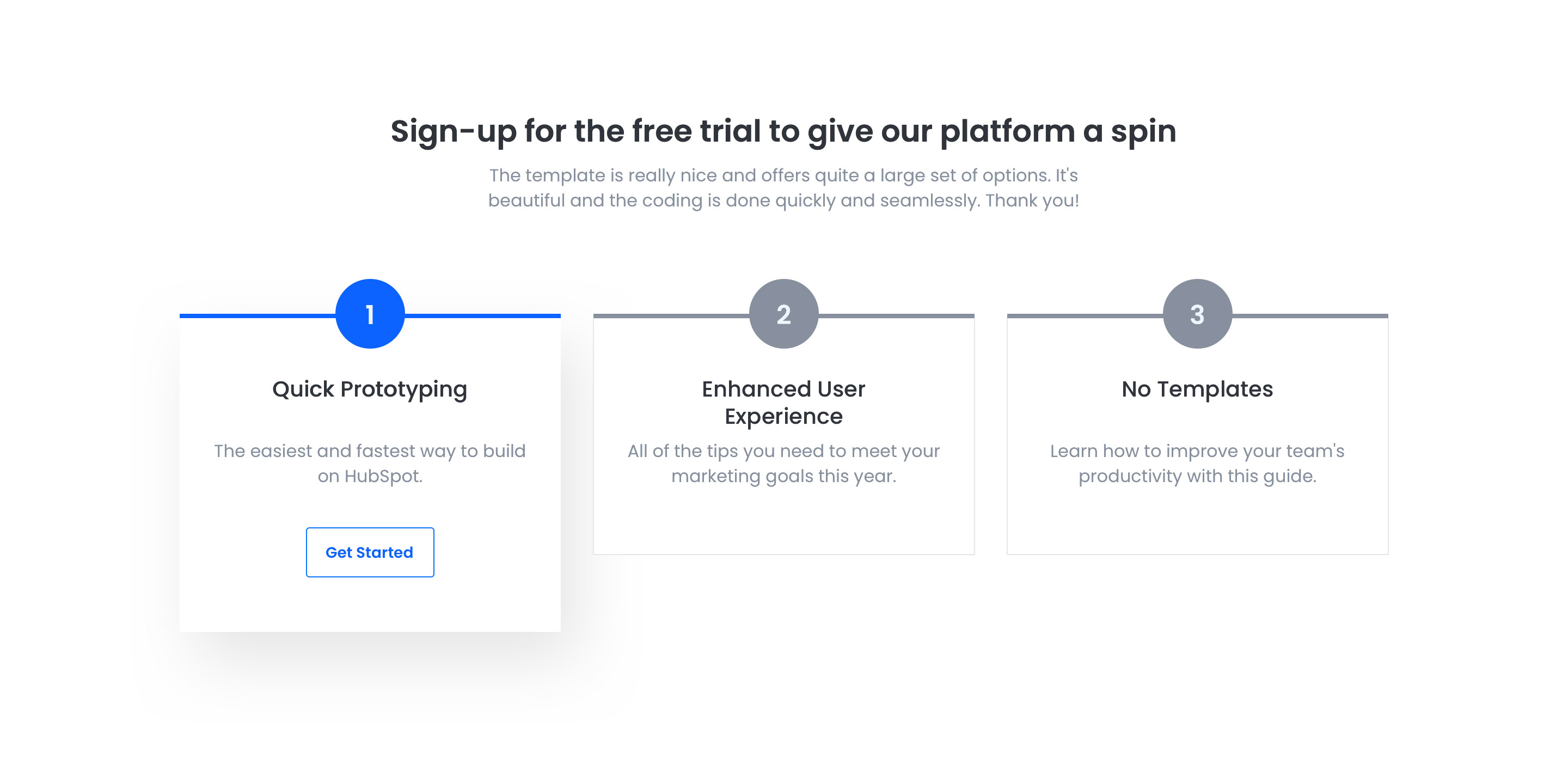Select the gray step 3 circle
This screenshot has width=1568, height=767.
click(1197, 314)
